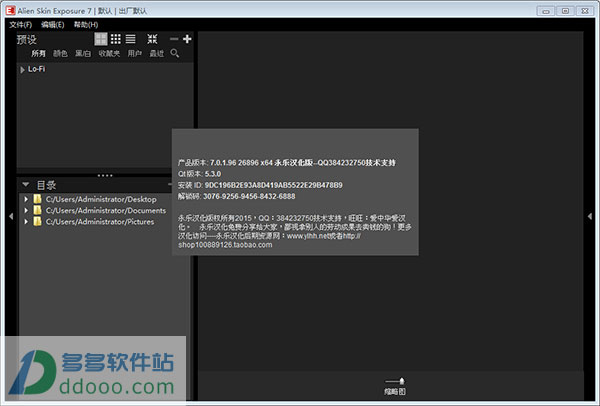Click the Qt 版本 5.3.0 line

point(199,174)
